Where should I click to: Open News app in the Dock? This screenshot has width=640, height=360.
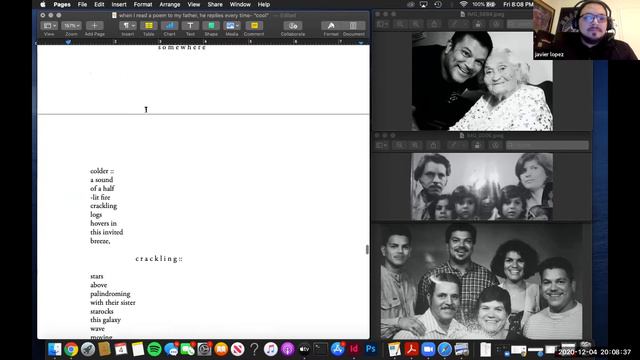click(238, 349)
